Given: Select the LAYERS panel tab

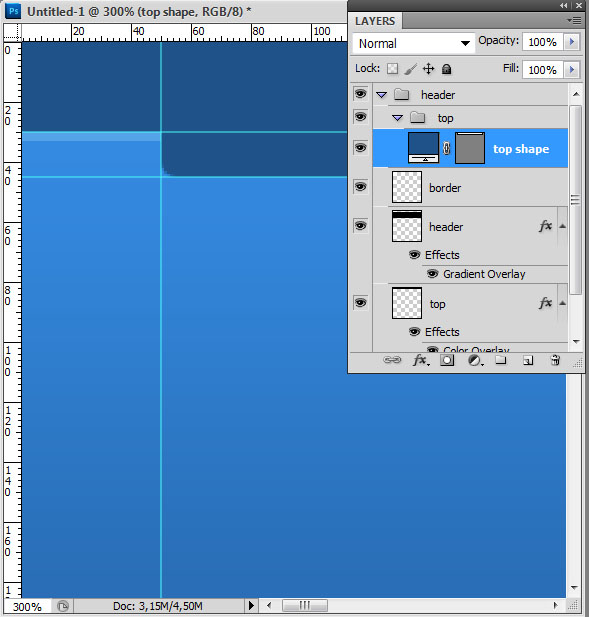Looking at the screenshot, I should pos(375,21).
